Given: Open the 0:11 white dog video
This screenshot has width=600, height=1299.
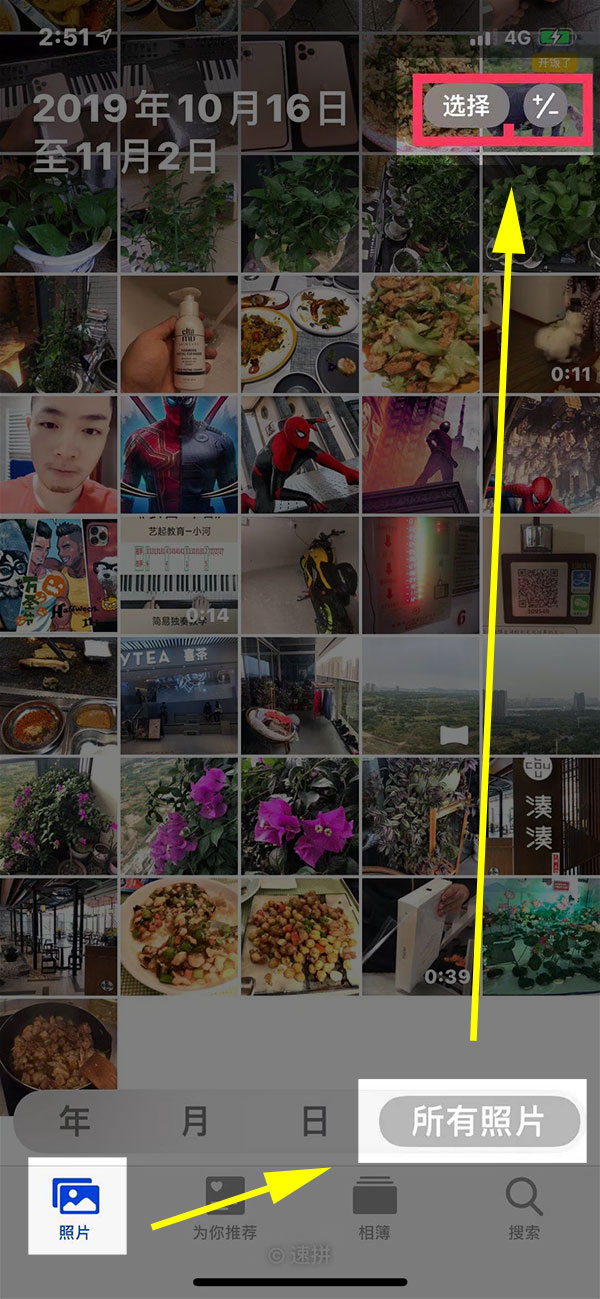Looking at the screenshot, I should 541,333.
